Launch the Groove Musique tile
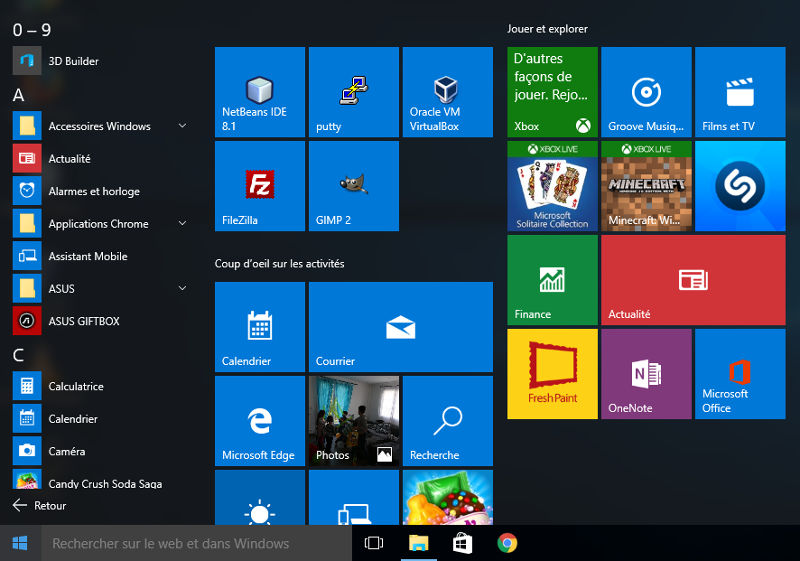Viewport: 800px width, 561px height. (x=646, y=92)
